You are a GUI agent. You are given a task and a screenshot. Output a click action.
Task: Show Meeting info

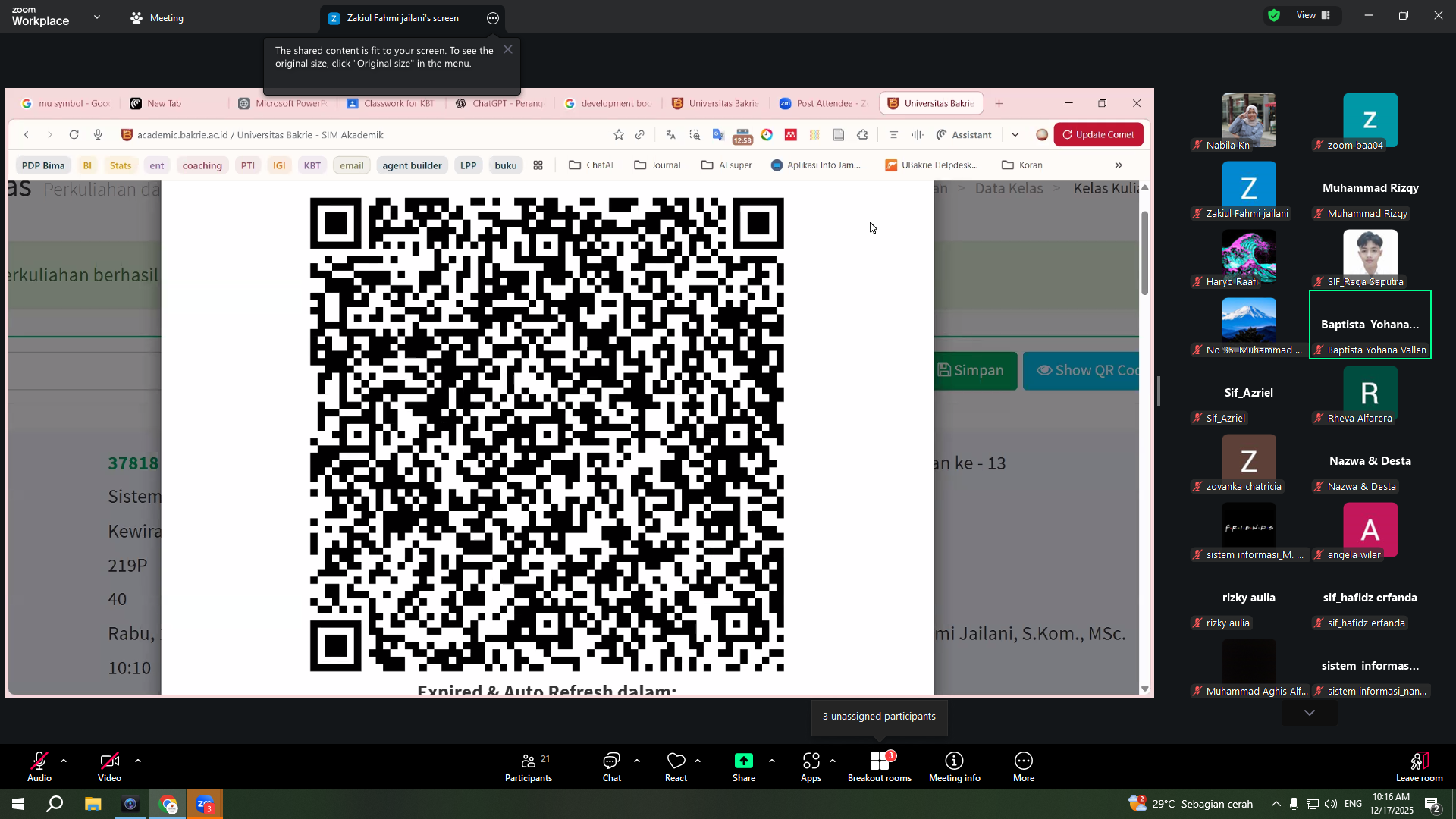coord(954,767)
